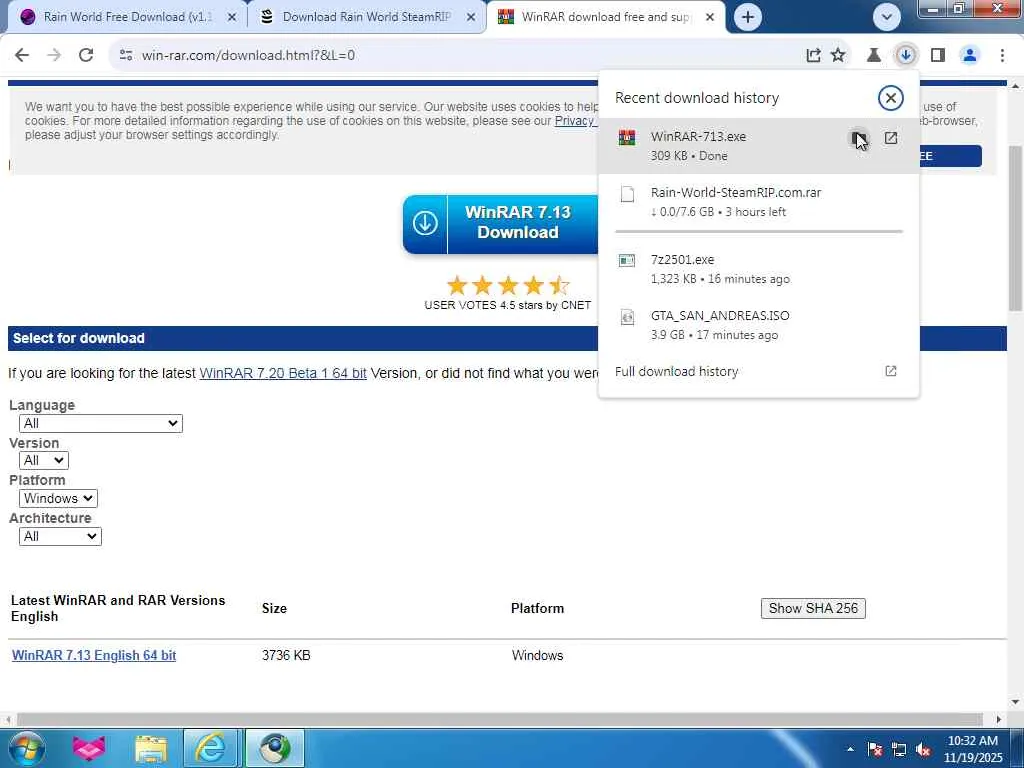
Task: Close the Rain World Free Download tab
Action: point(231,18)
